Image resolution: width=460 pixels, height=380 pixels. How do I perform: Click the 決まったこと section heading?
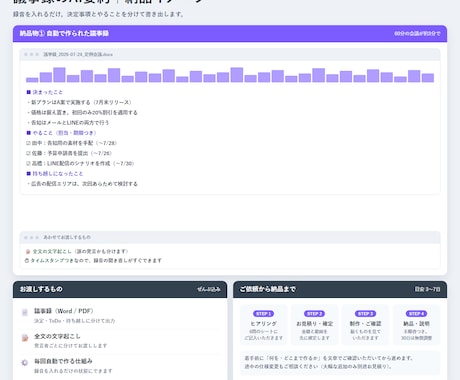pos(47,92)
